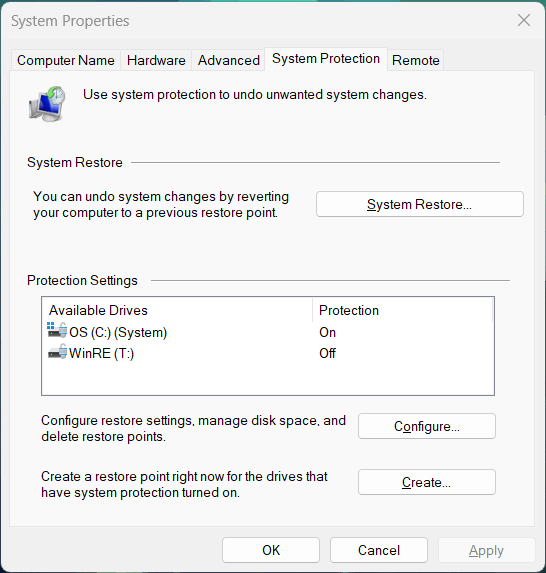The image size is (546, 573).
Task: Go to the Advanced tab
Action: [x=229, y=60]
